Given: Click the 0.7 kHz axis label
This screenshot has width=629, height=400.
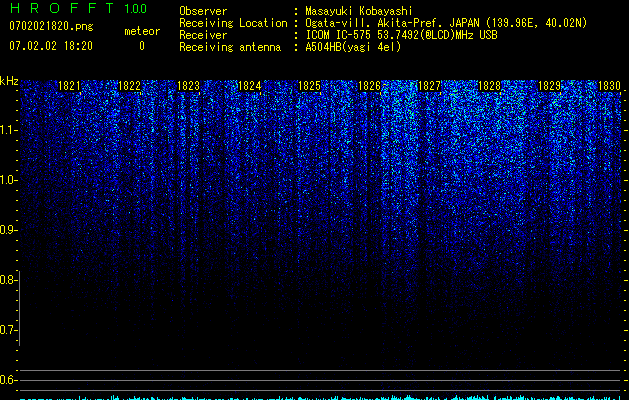Looking at the screenshot, I should 7,330.
